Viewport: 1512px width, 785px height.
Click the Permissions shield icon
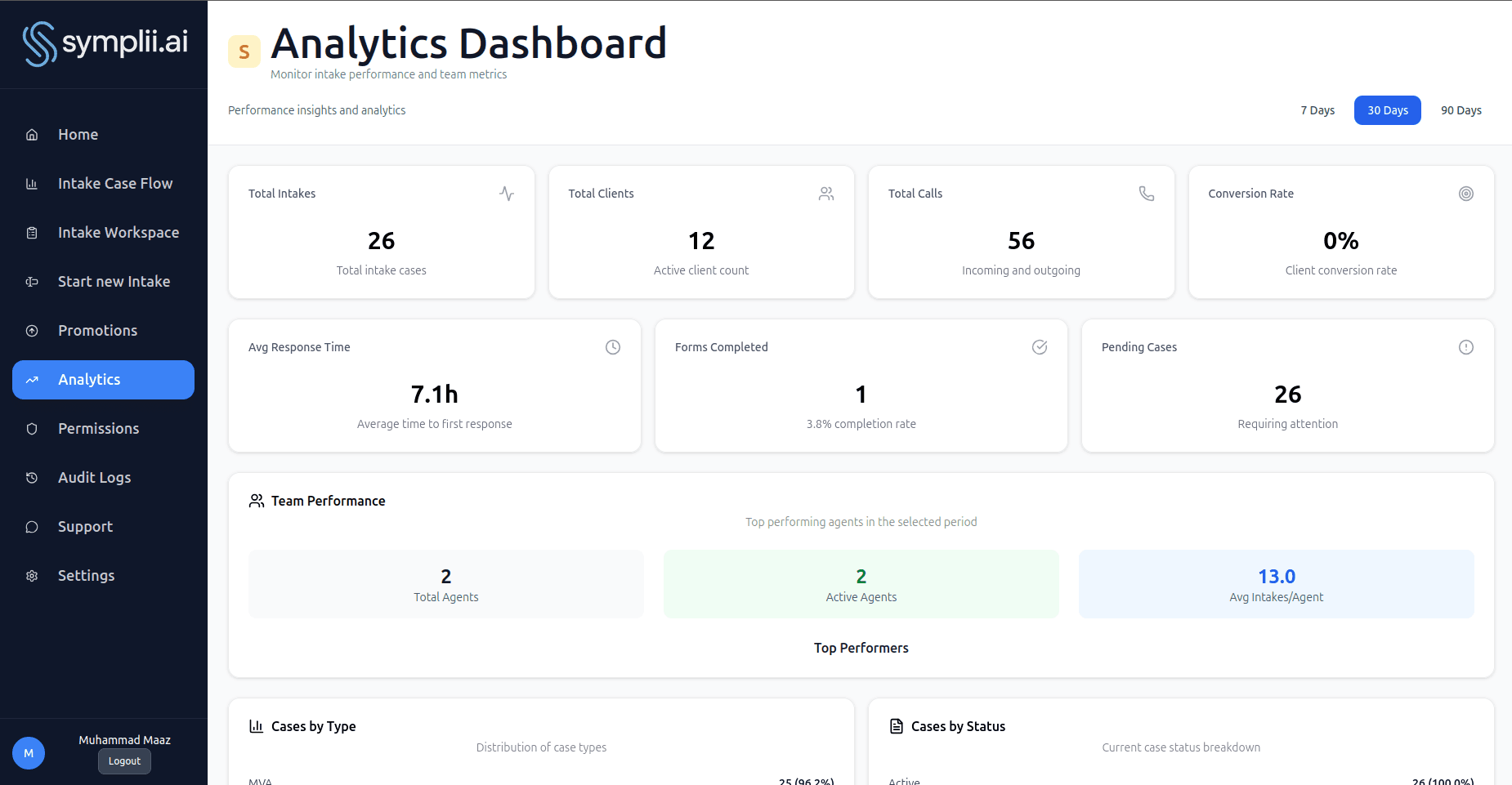[31, 428]
